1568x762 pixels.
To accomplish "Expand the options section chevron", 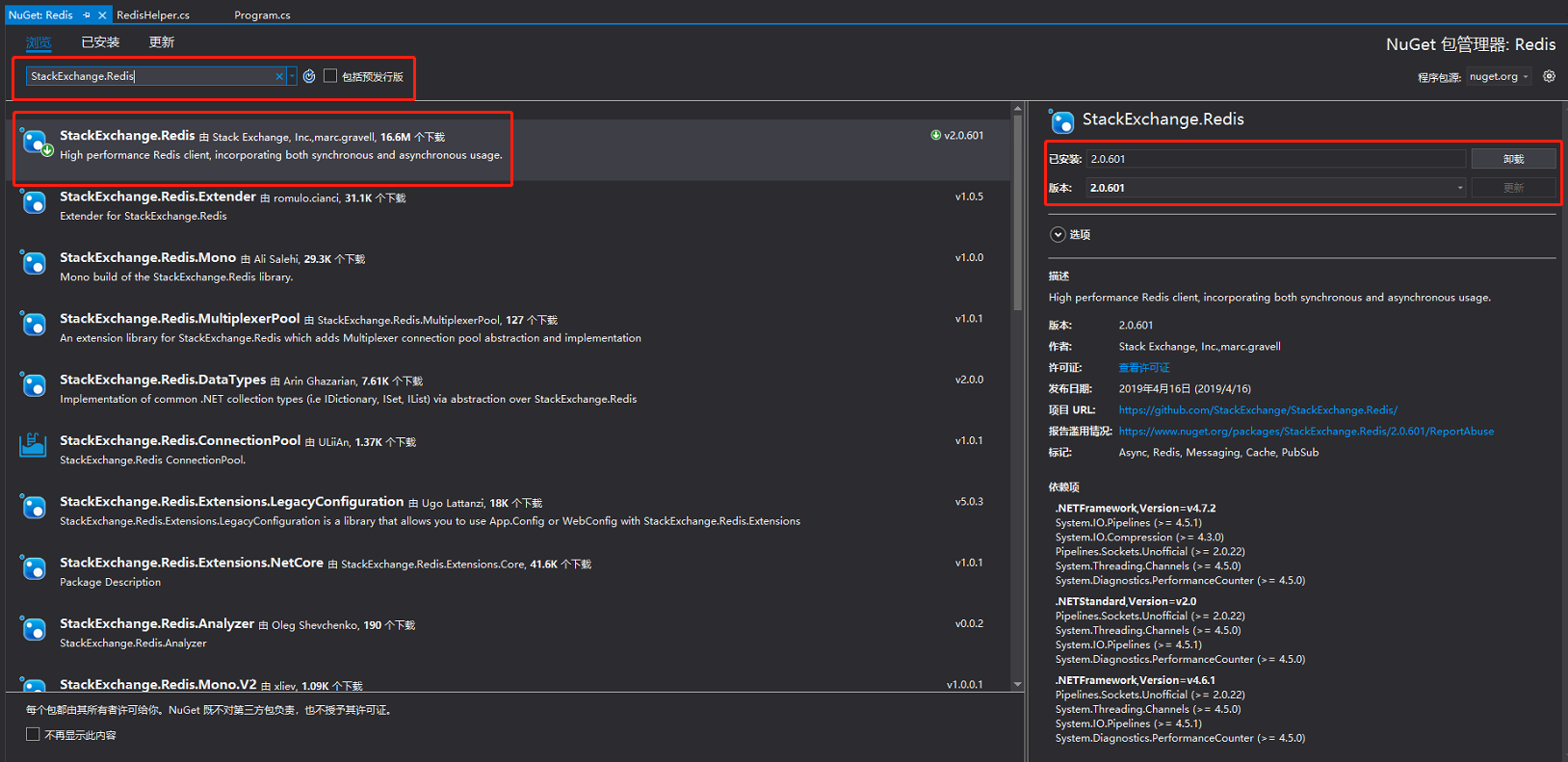I will coord(1058,234).
